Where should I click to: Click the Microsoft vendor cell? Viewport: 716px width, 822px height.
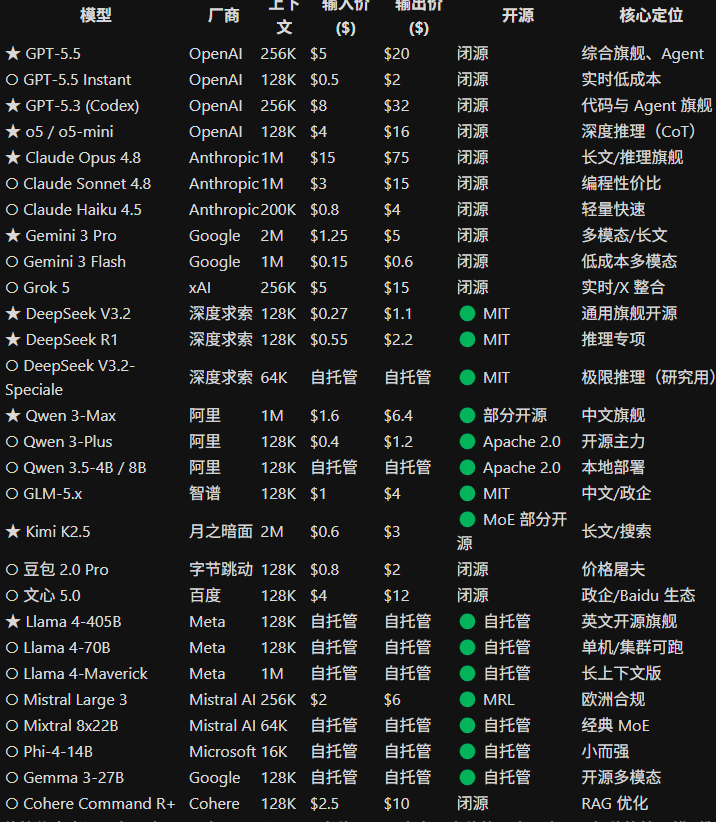(223, 752)
